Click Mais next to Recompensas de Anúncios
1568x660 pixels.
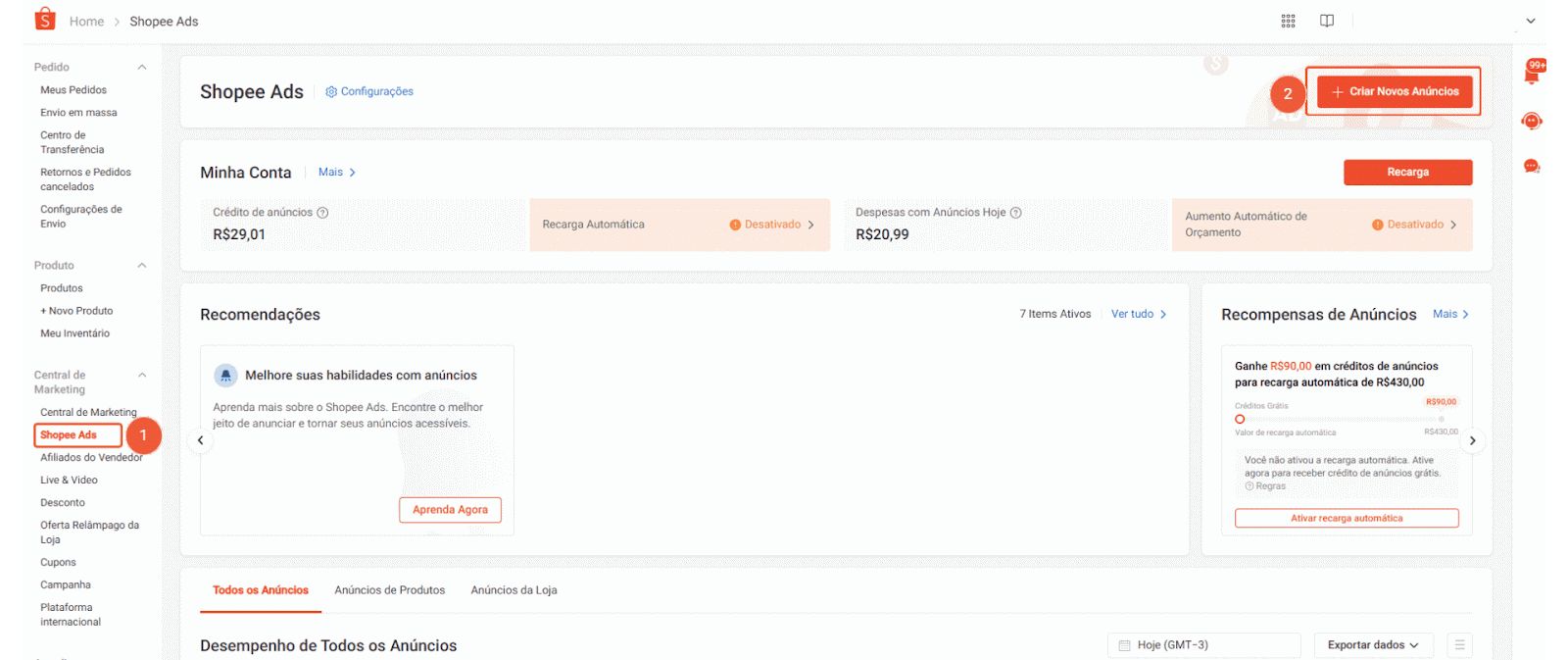pyautogui.click(x=1450, y=314)
